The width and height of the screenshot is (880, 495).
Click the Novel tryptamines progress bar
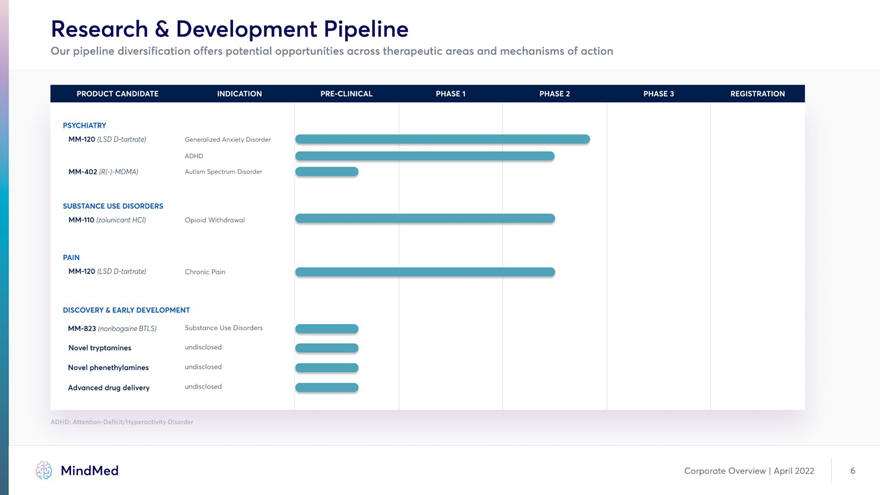[326, 348]
